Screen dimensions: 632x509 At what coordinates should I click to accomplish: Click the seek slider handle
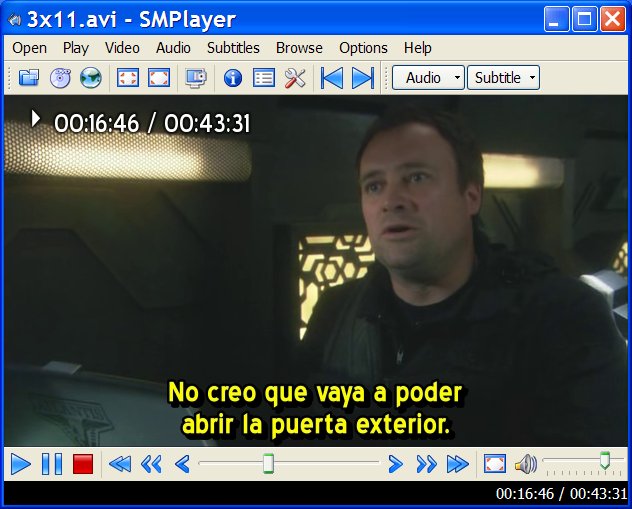[268, 463]
